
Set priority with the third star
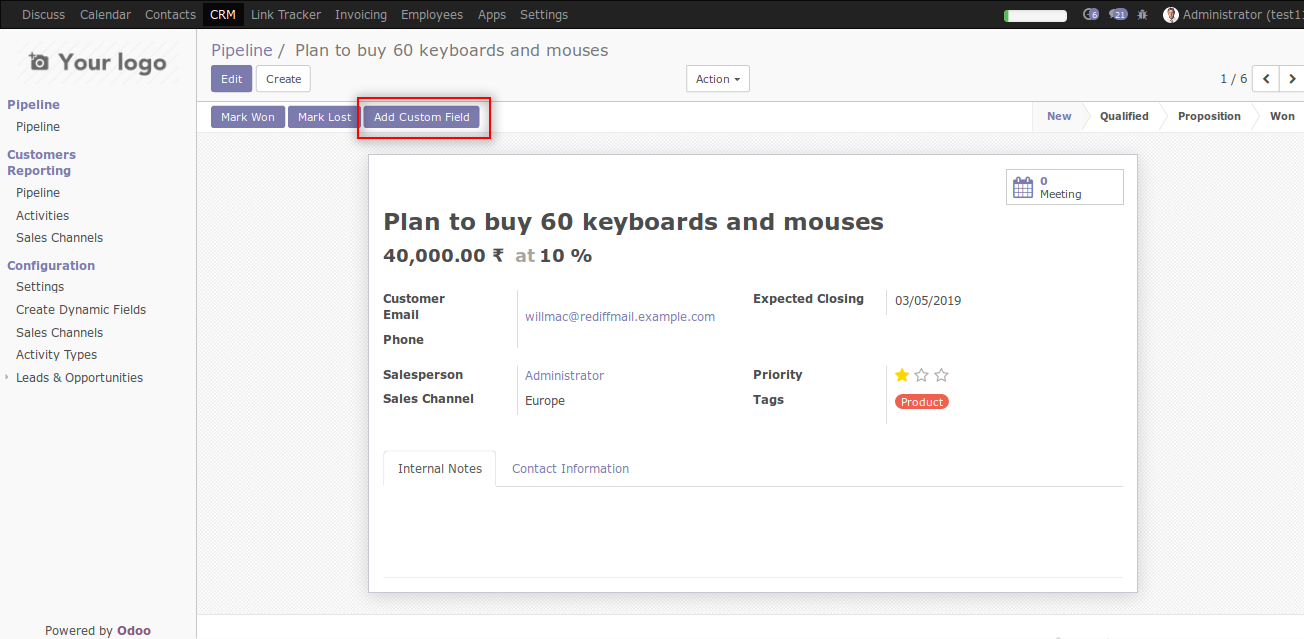(x=941, y=375)
